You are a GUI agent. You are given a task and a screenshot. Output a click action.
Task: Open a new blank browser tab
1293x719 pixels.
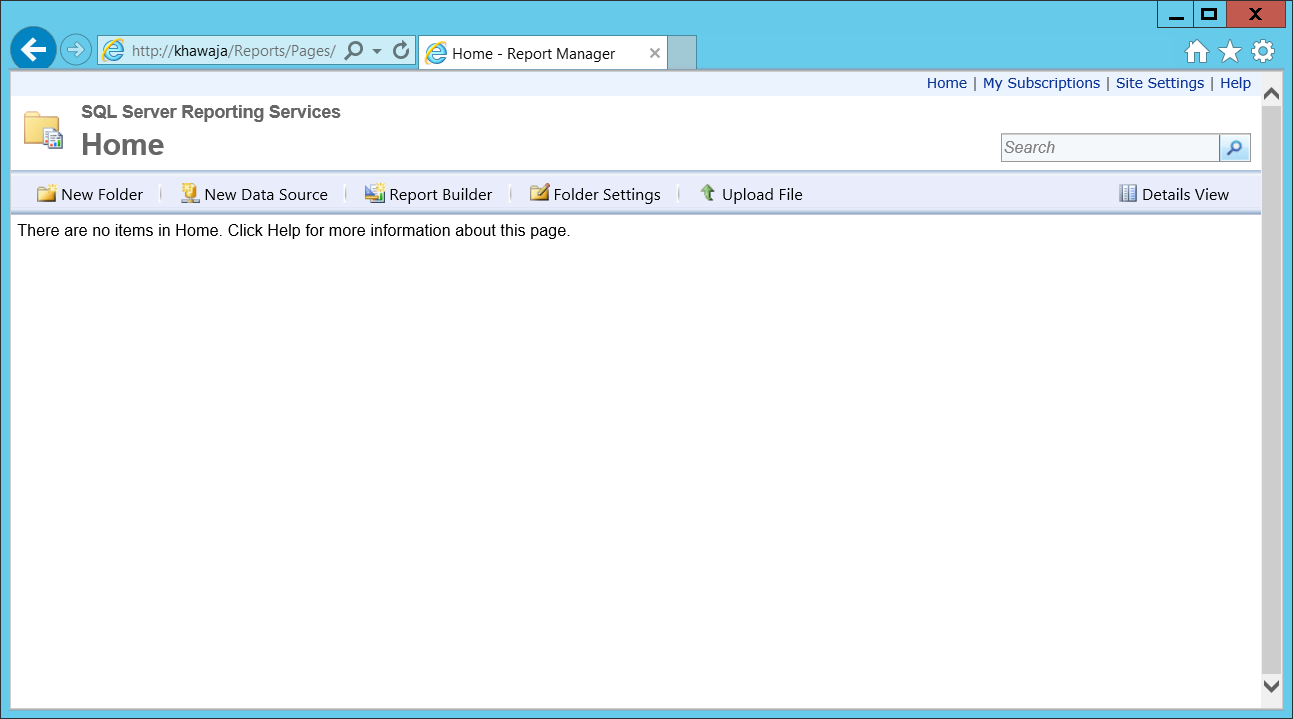[x=681, y=53]
